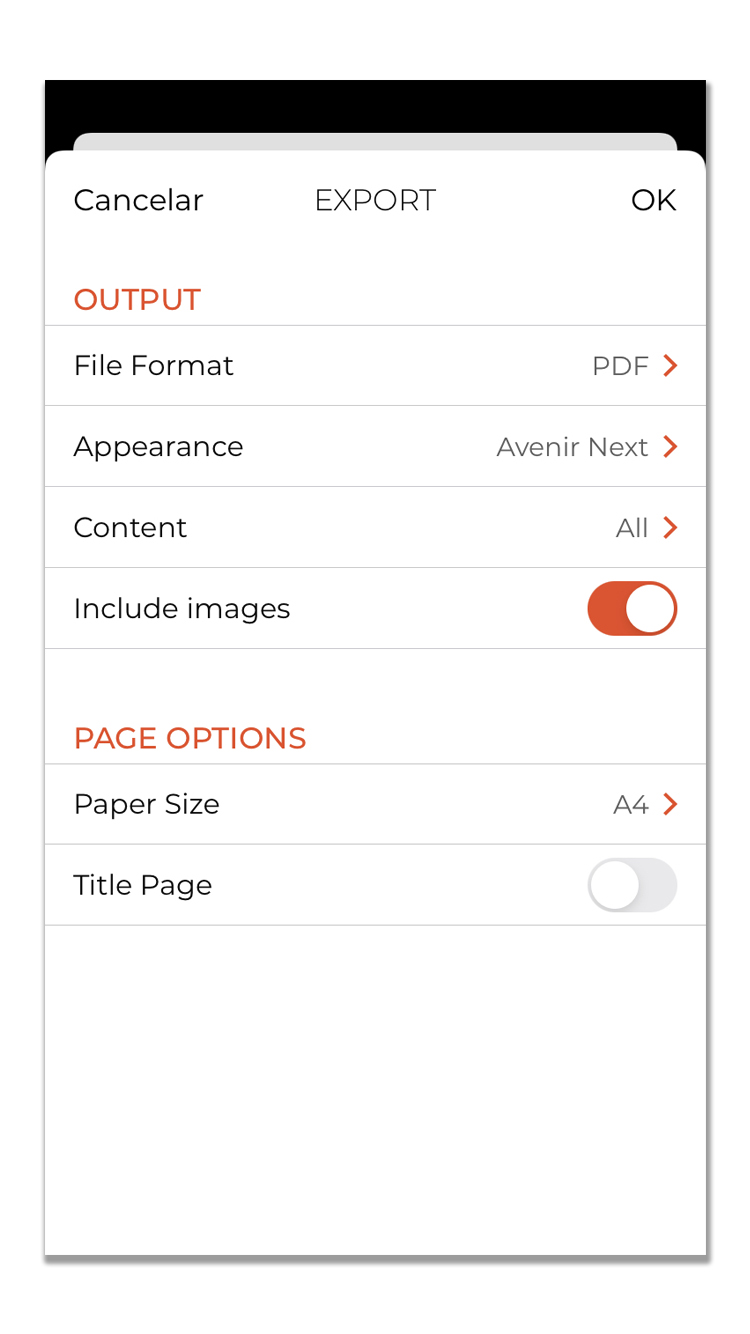Tap Cancelar to dismiss export
Image resolution: width=750 pixels, height=1334 pixels.
coord(138,200)
